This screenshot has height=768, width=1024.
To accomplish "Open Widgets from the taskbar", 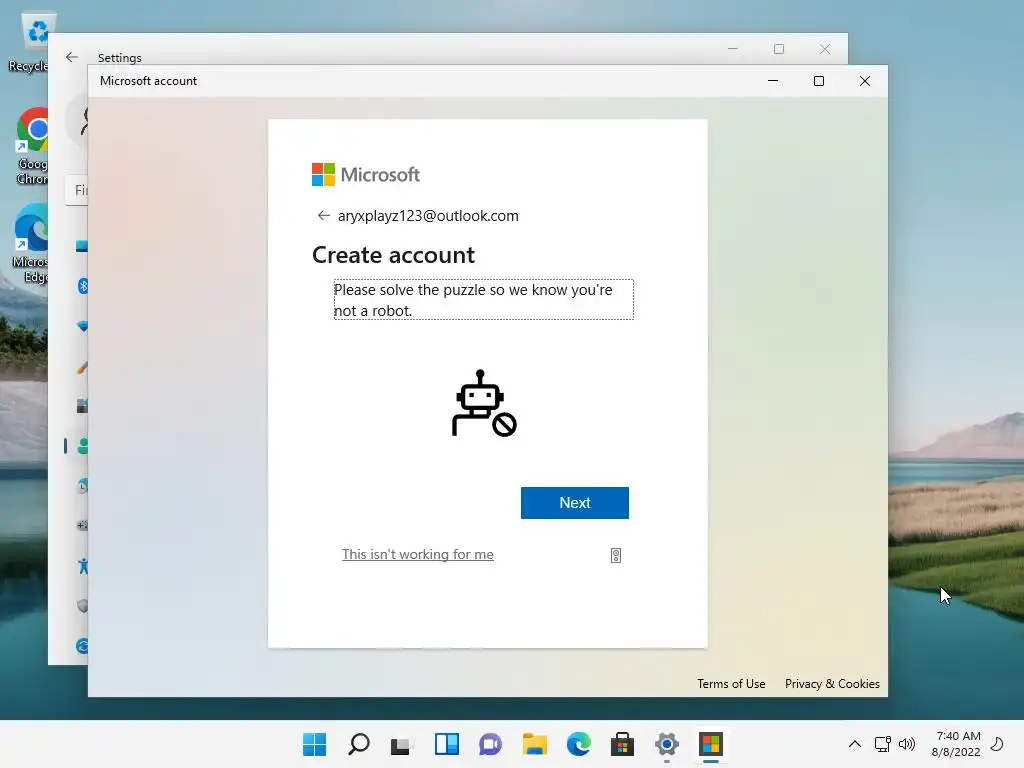I will click(447, 744).
